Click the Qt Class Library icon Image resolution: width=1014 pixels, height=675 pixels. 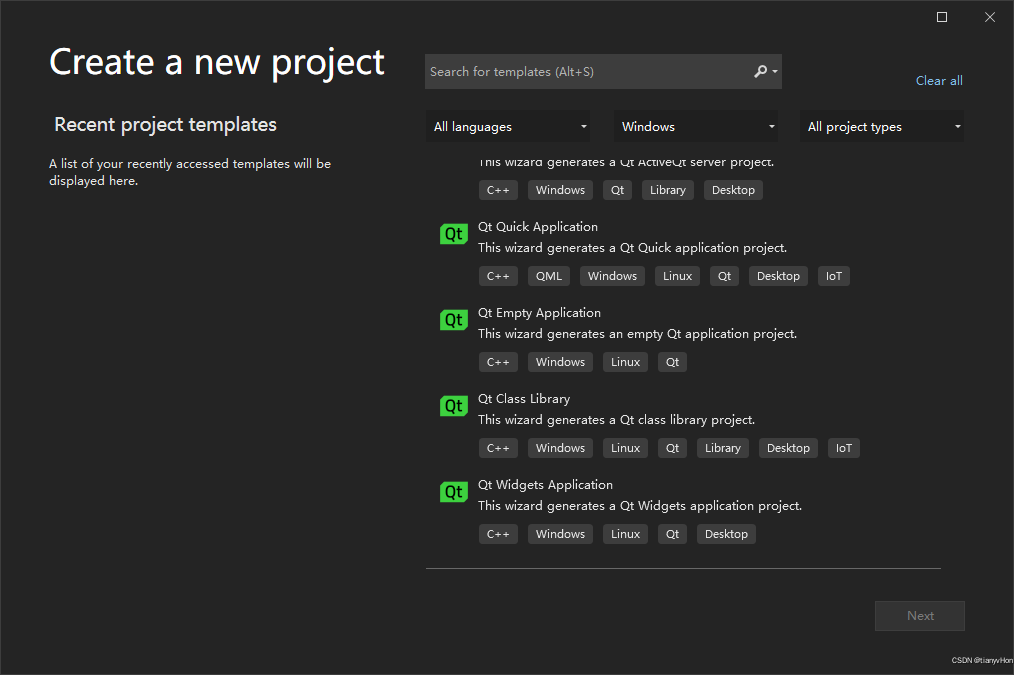(454, 406)
